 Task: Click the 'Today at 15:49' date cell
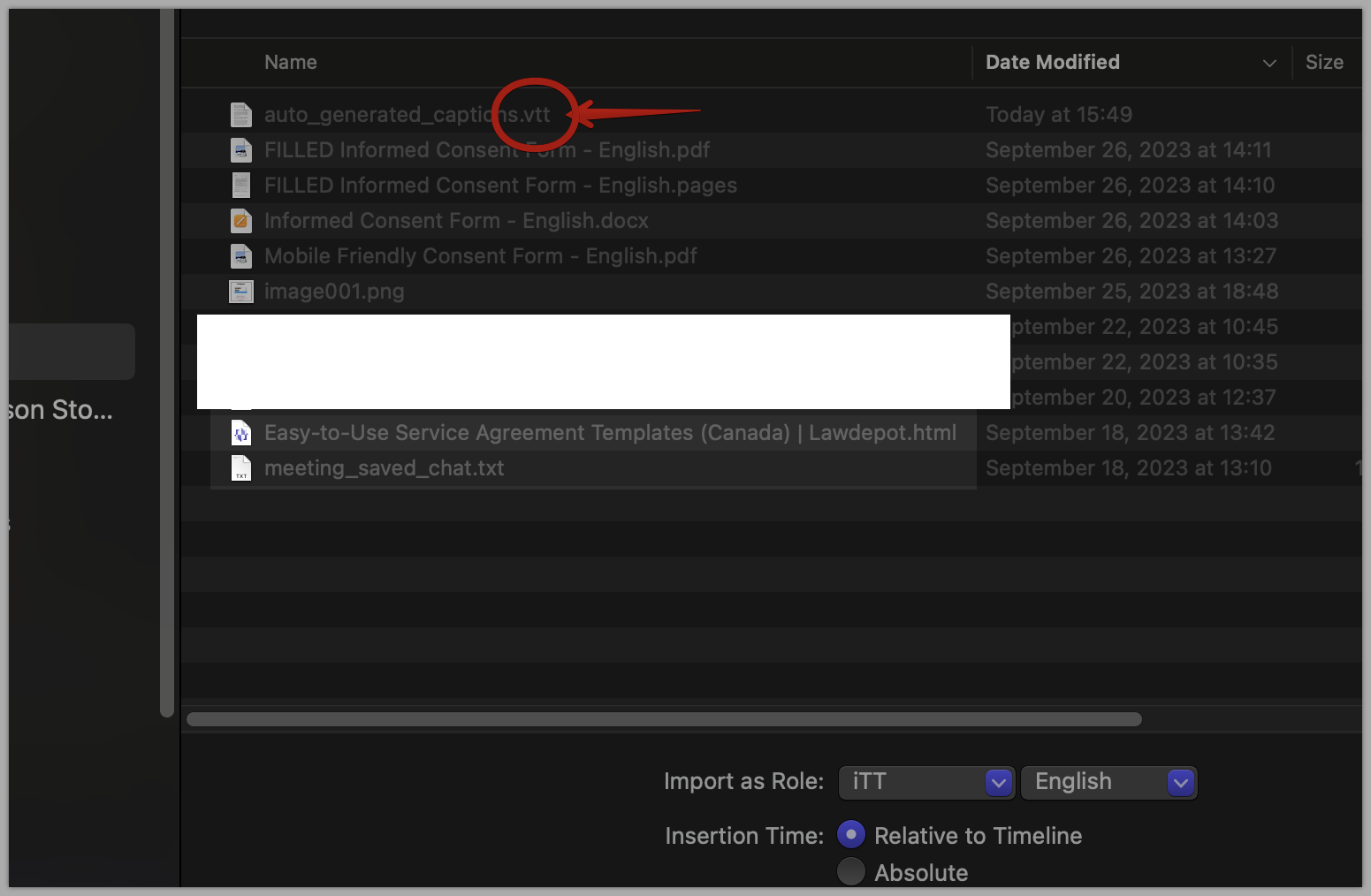(x=1059, y=115)
